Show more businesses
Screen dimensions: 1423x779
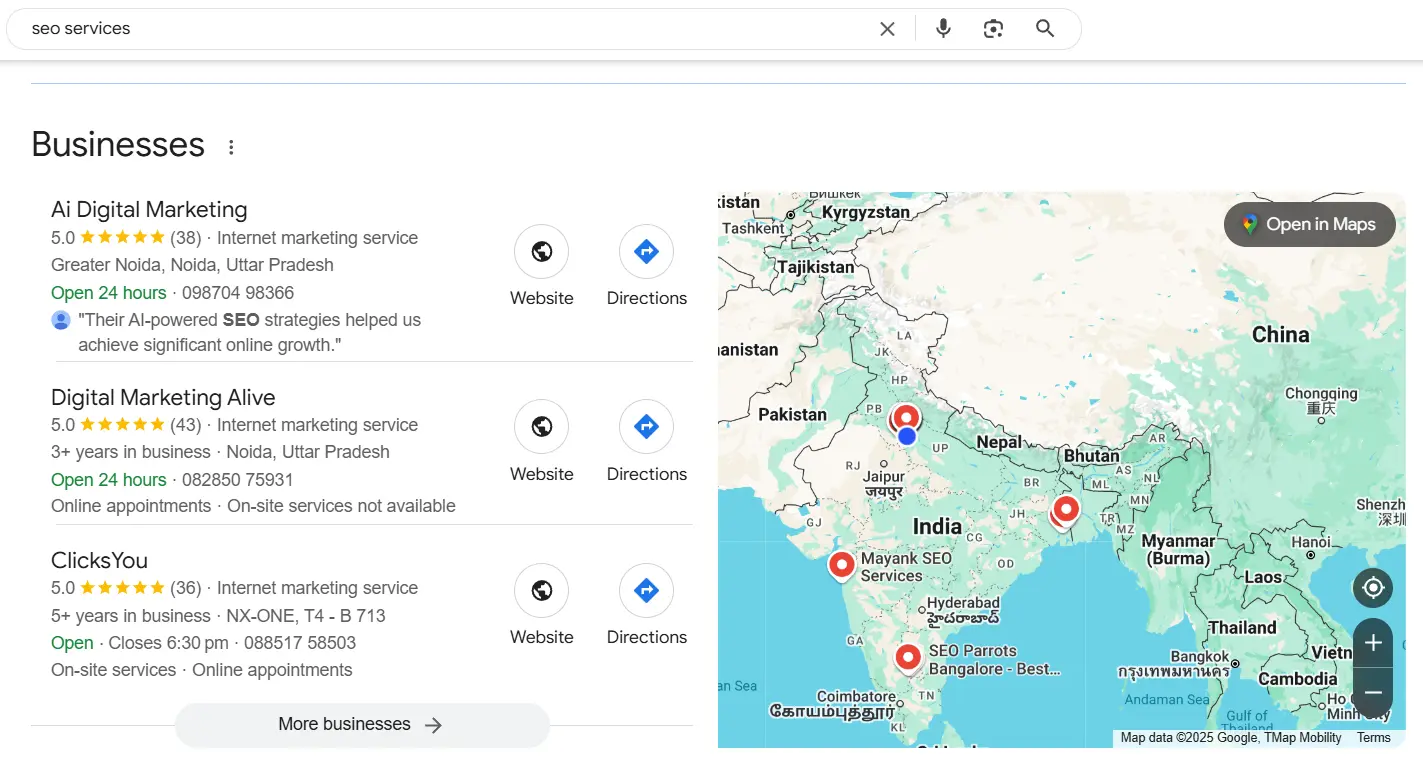click(362, 725)
